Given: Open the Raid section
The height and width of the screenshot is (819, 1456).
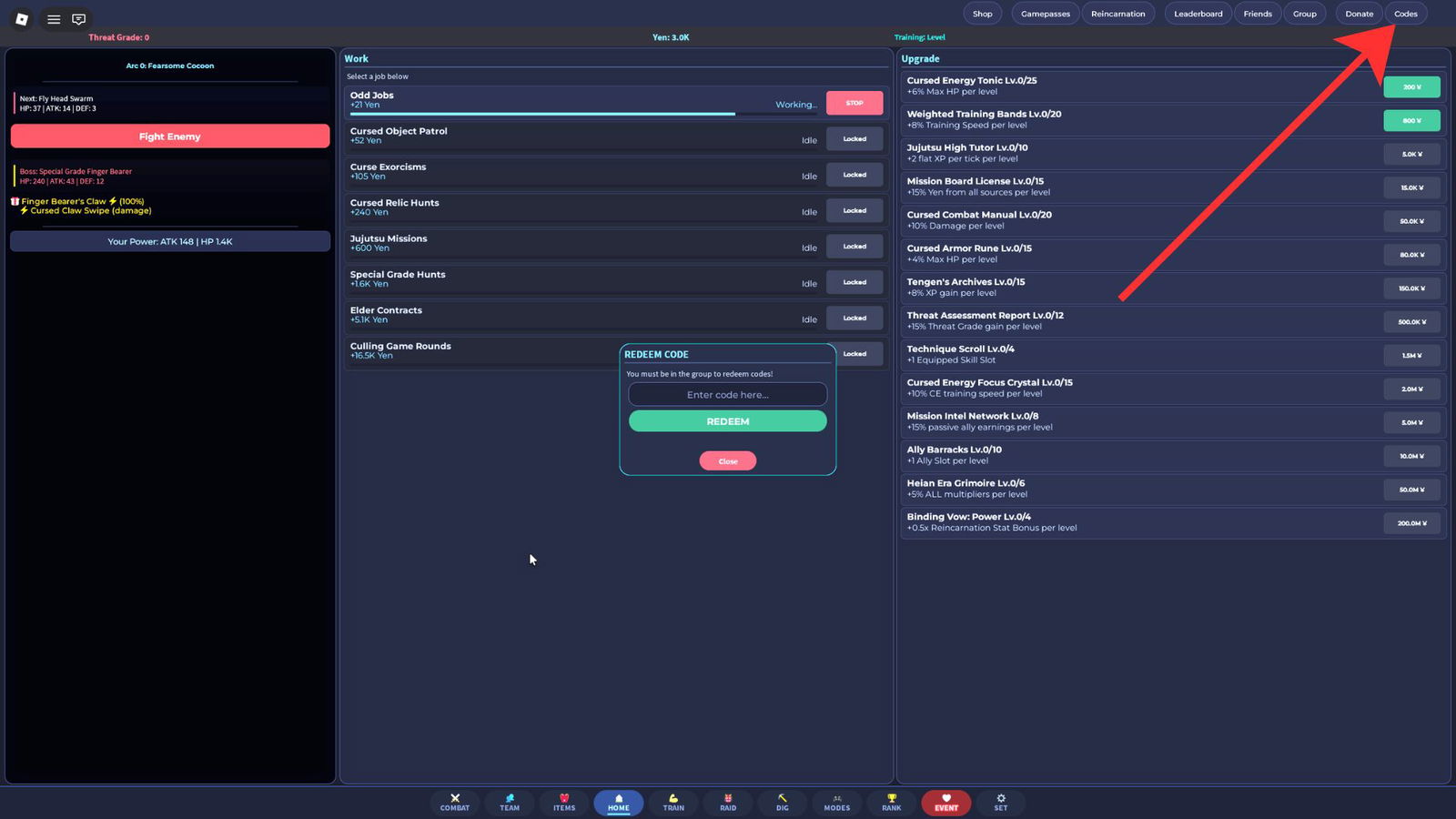Looking at the screenshot, I should 728,803.
